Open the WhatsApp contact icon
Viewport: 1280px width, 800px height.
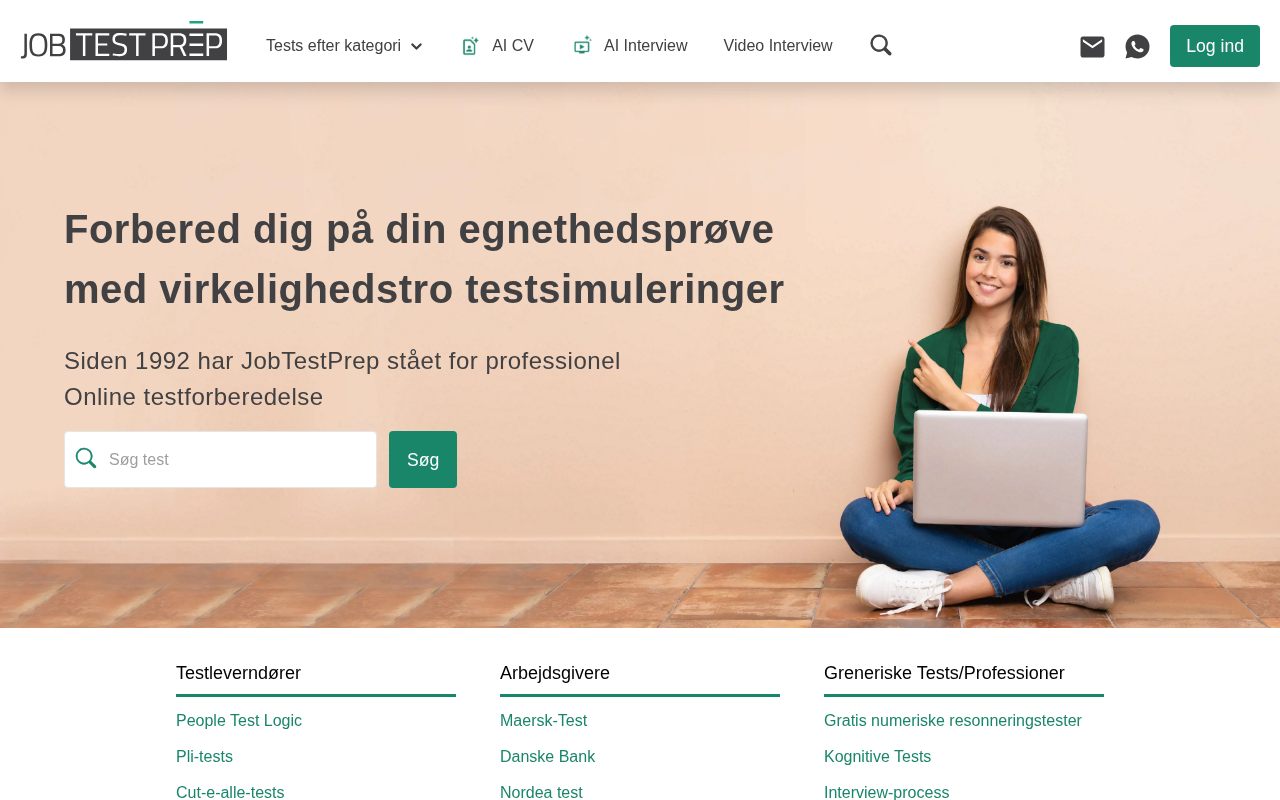[x=1137, y=46]
